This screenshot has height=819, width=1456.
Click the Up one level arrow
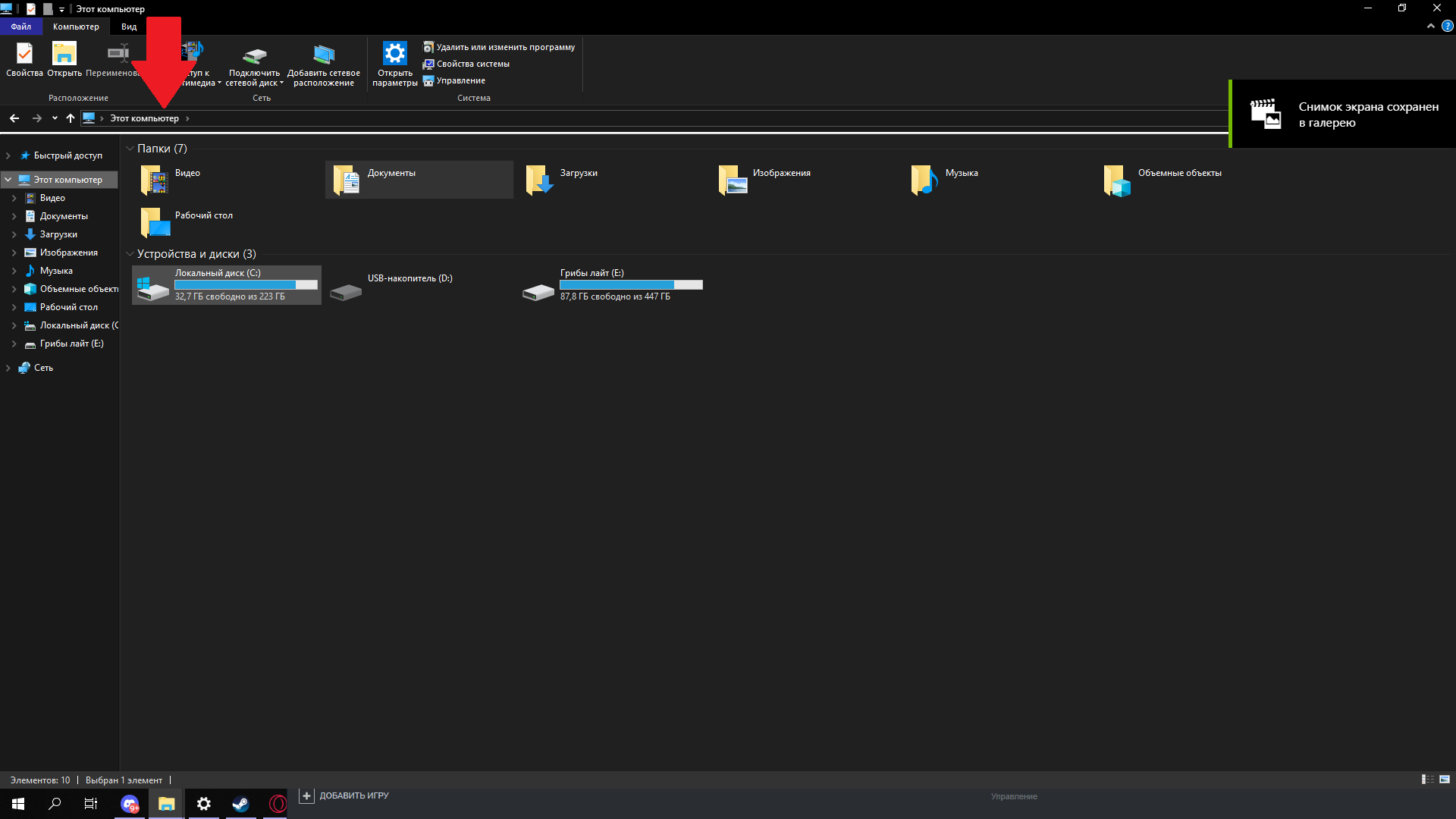click(x=71, y=118)
